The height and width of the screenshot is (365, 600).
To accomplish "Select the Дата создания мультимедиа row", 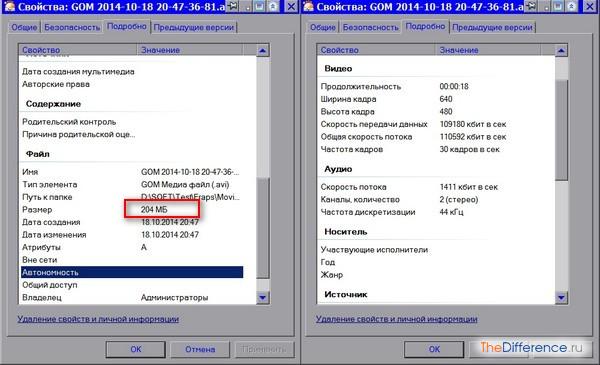I will coord(132,72).
